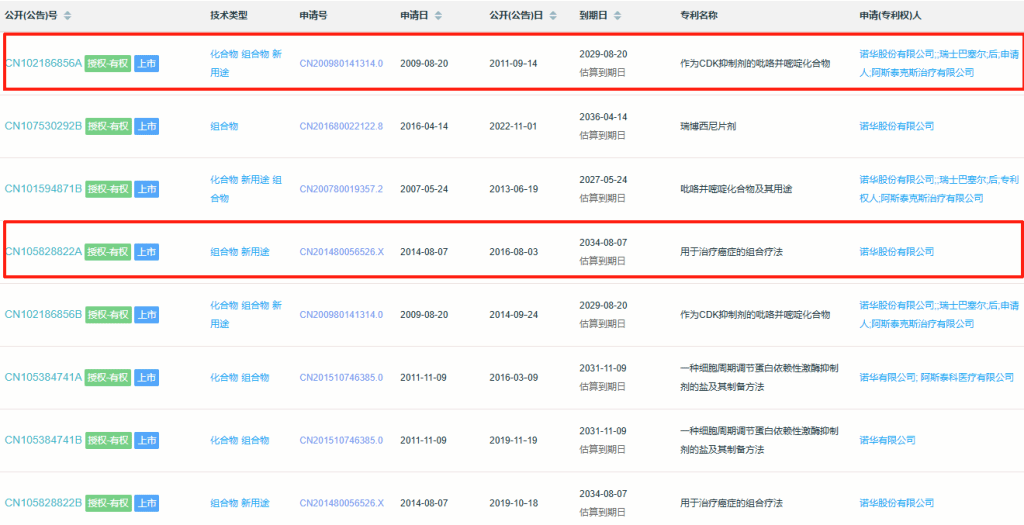Open applicant 诺华股份有限公司 in CN107530292B row
1024x525 pixels.
coord(897,126)
